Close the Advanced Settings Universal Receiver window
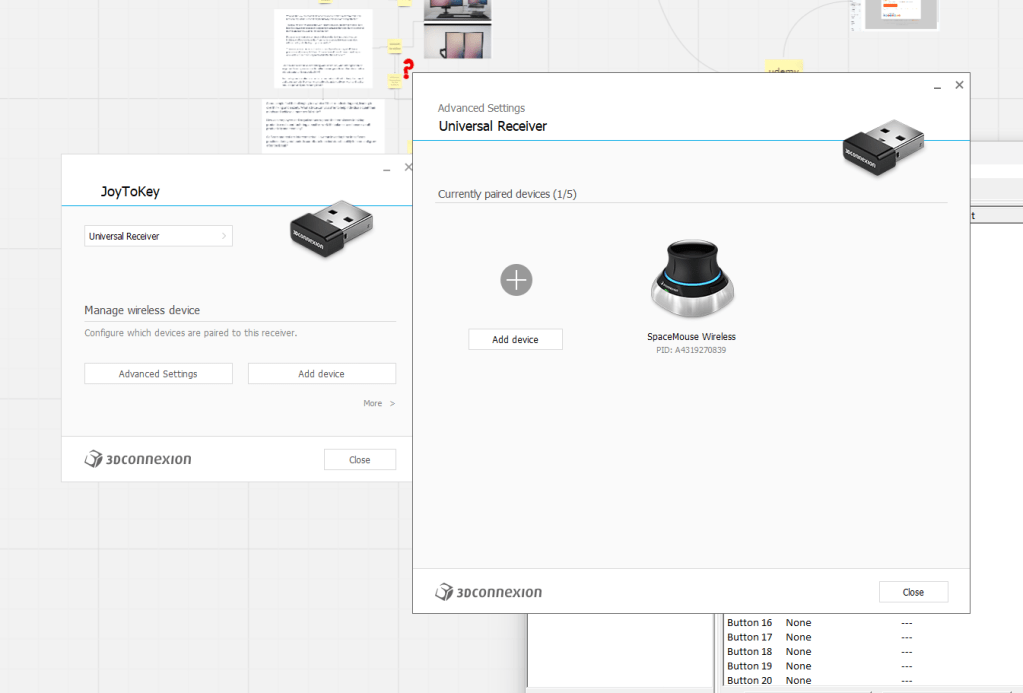The width and height of the screenshot is (1023, 693). pyautogui.click(x=913, y=592)
